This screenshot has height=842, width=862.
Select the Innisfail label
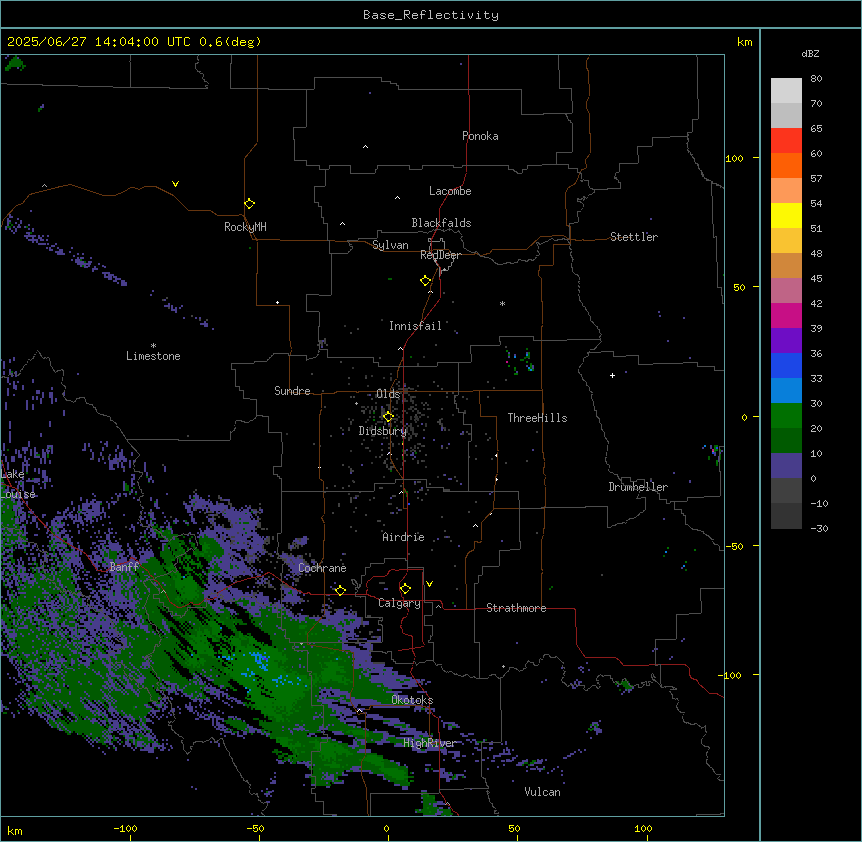point(415,326)
